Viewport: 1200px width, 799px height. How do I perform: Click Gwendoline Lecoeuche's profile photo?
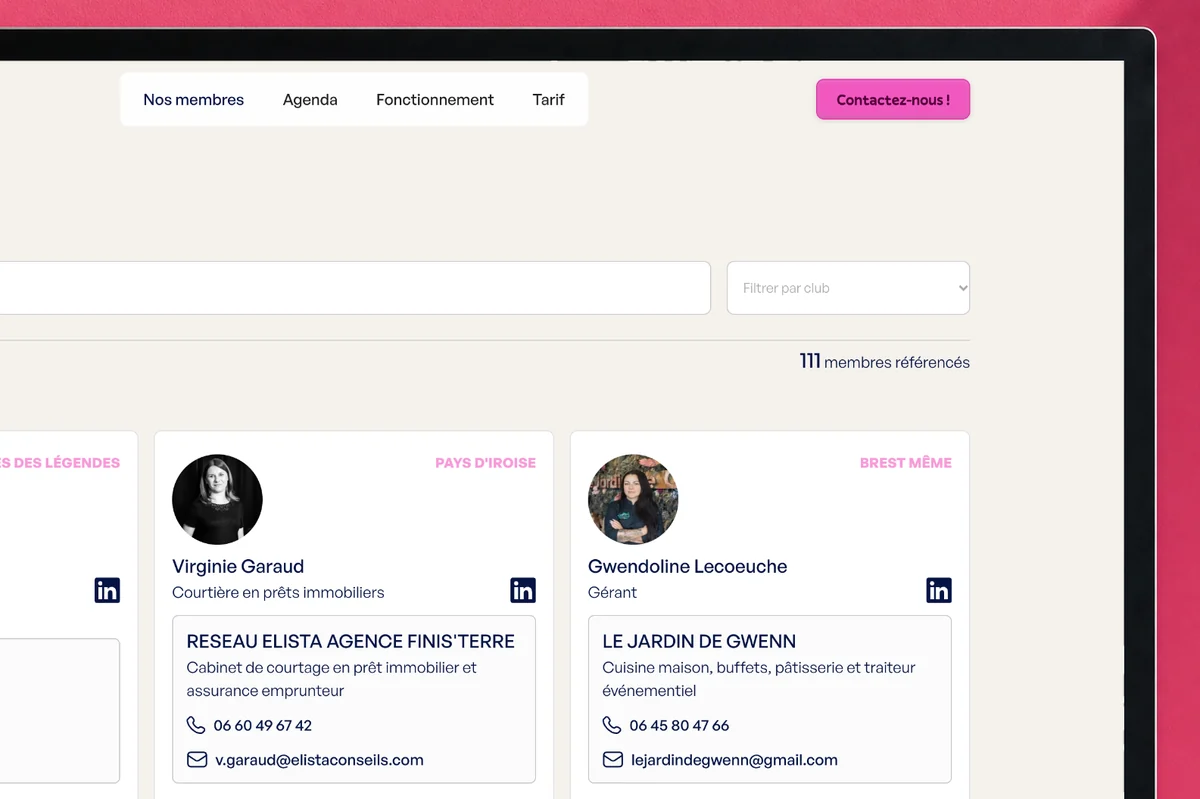tap(633, 500)
